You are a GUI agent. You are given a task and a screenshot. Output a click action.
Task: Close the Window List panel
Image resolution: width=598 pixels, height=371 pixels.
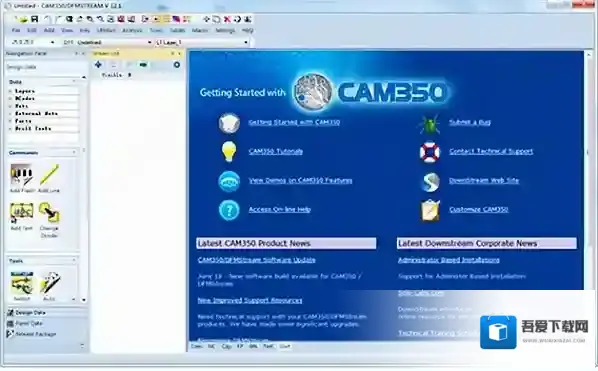pyautogui.click(x=180, y=54)
